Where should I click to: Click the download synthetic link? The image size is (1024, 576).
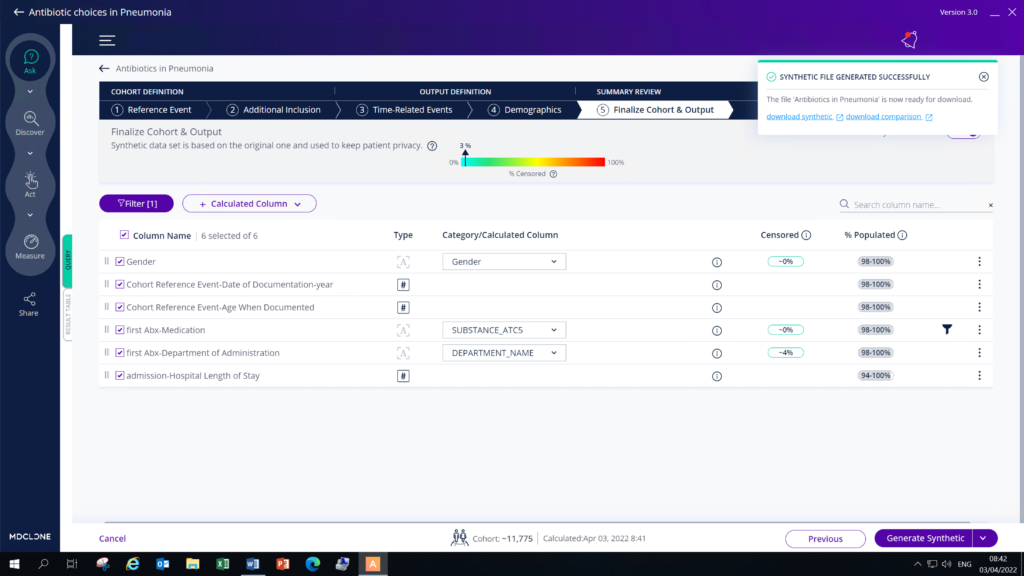(x=803, y=117)
